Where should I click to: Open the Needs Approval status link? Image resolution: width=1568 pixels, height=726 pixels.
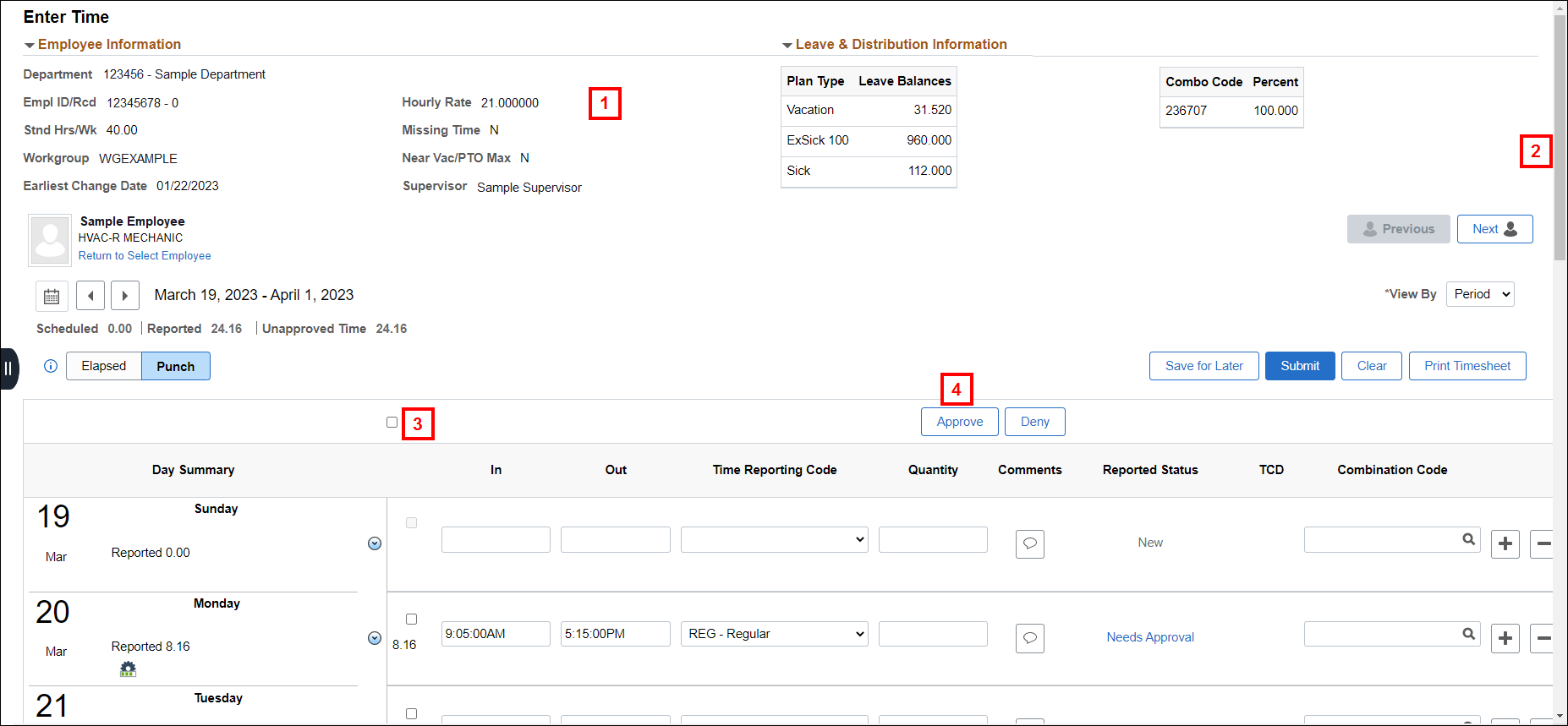point(1150,637)
